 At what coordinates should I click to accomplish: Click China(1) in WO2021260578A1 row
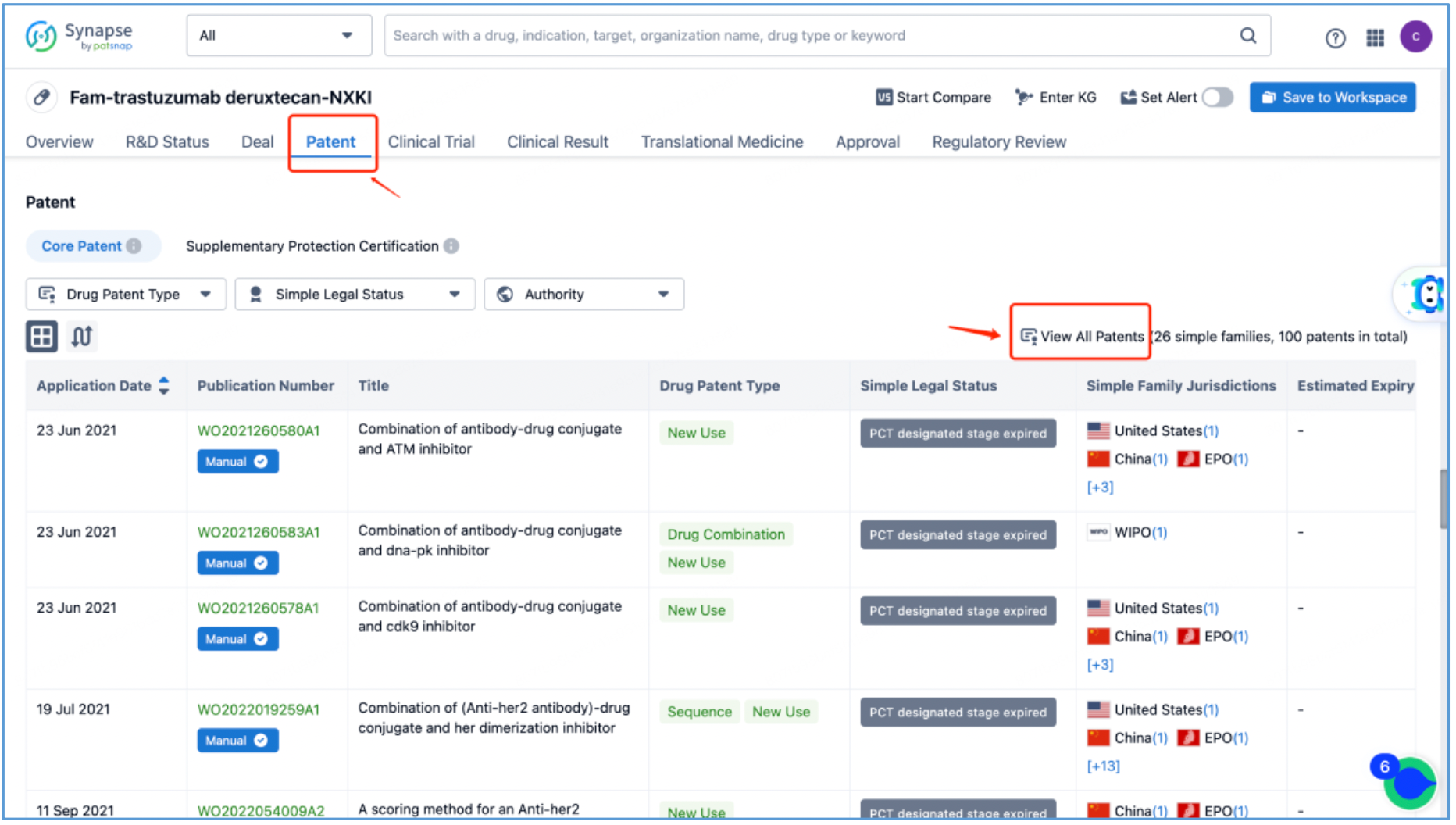[1127, 637]
